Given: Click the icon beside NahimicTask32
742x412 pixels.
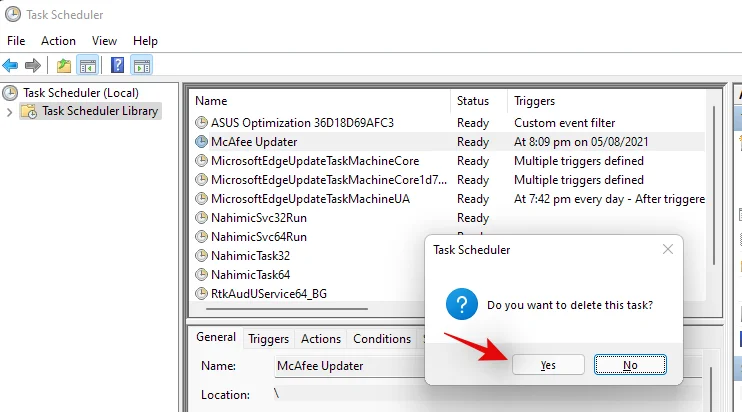Looking at the screenshot, I should click(202, 255).
